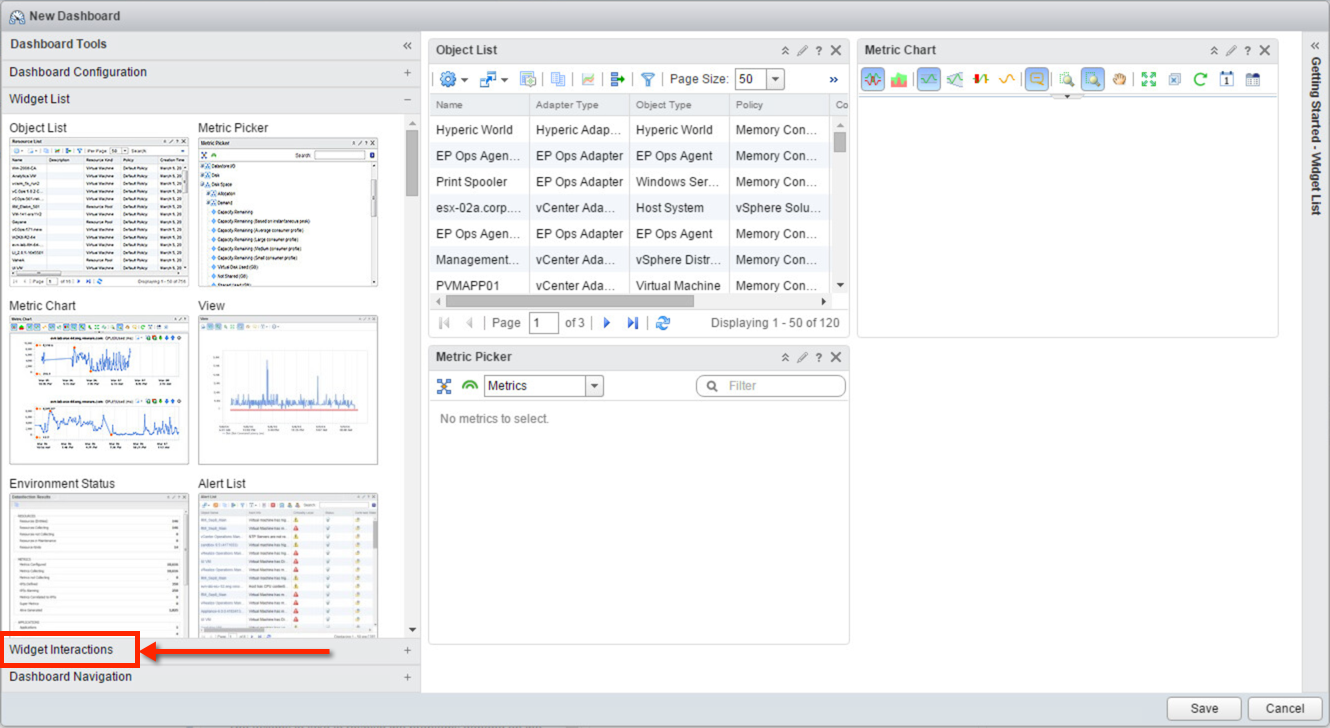Image resolution: width=1330 pixels, height=728 pixels.
Task: Open the Object List settings gear
Action: pos(447,79)
